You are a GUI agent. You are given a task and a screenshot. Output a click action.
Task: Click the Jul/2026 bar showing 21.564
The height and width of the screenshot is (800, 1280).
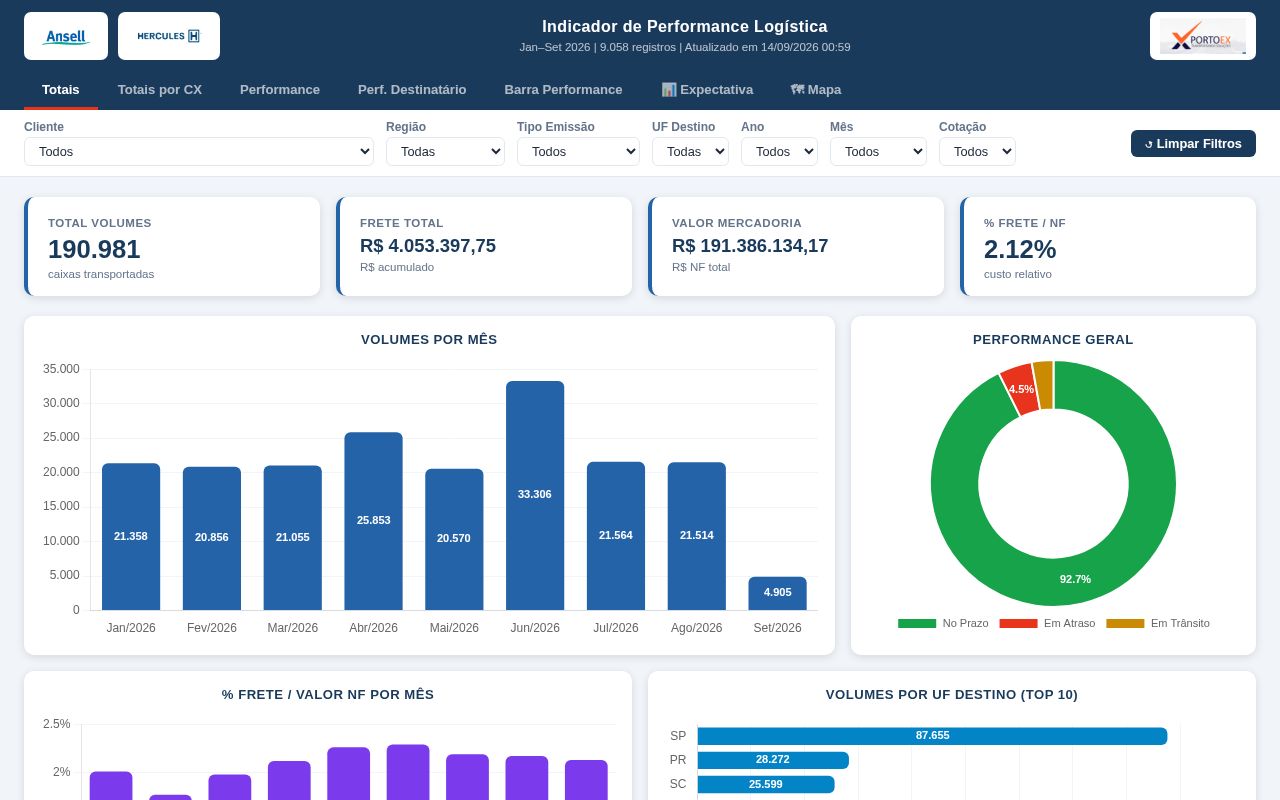tap(616, 536)
